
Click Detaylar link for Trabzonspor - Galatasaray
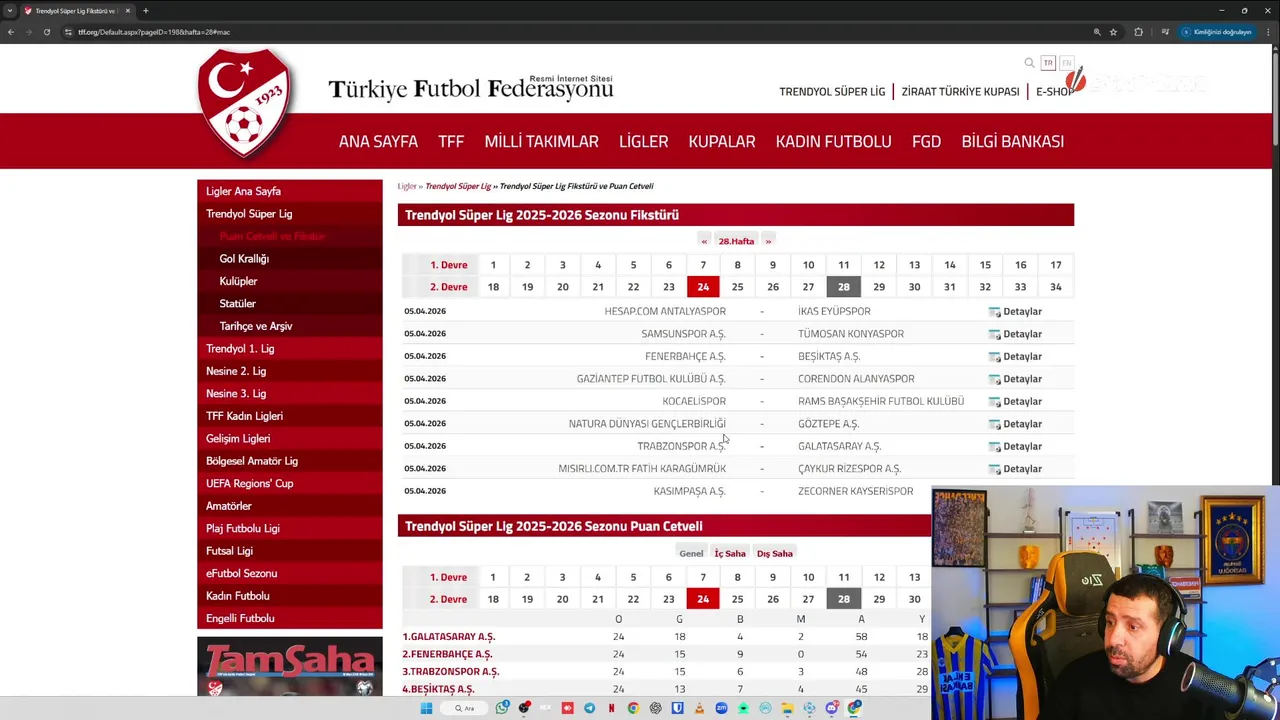(x=1022, y=447)
